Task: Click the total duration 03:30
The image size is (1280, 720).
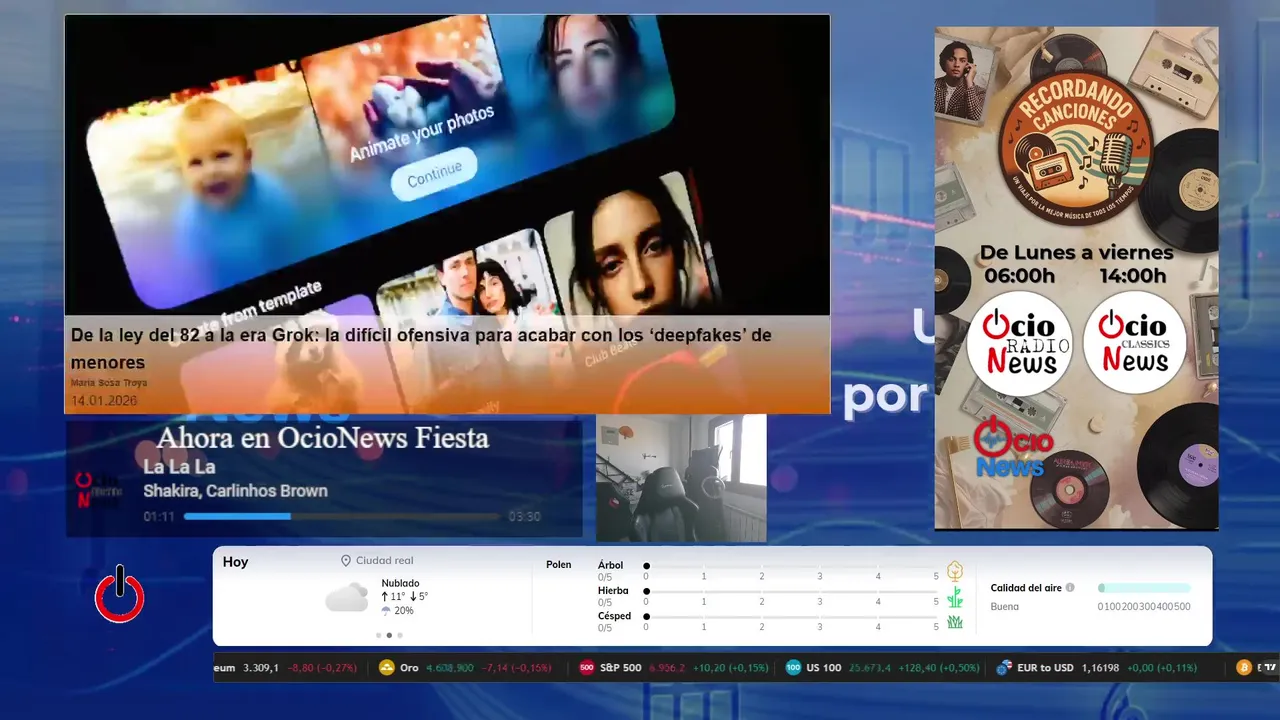Action: 524,517
